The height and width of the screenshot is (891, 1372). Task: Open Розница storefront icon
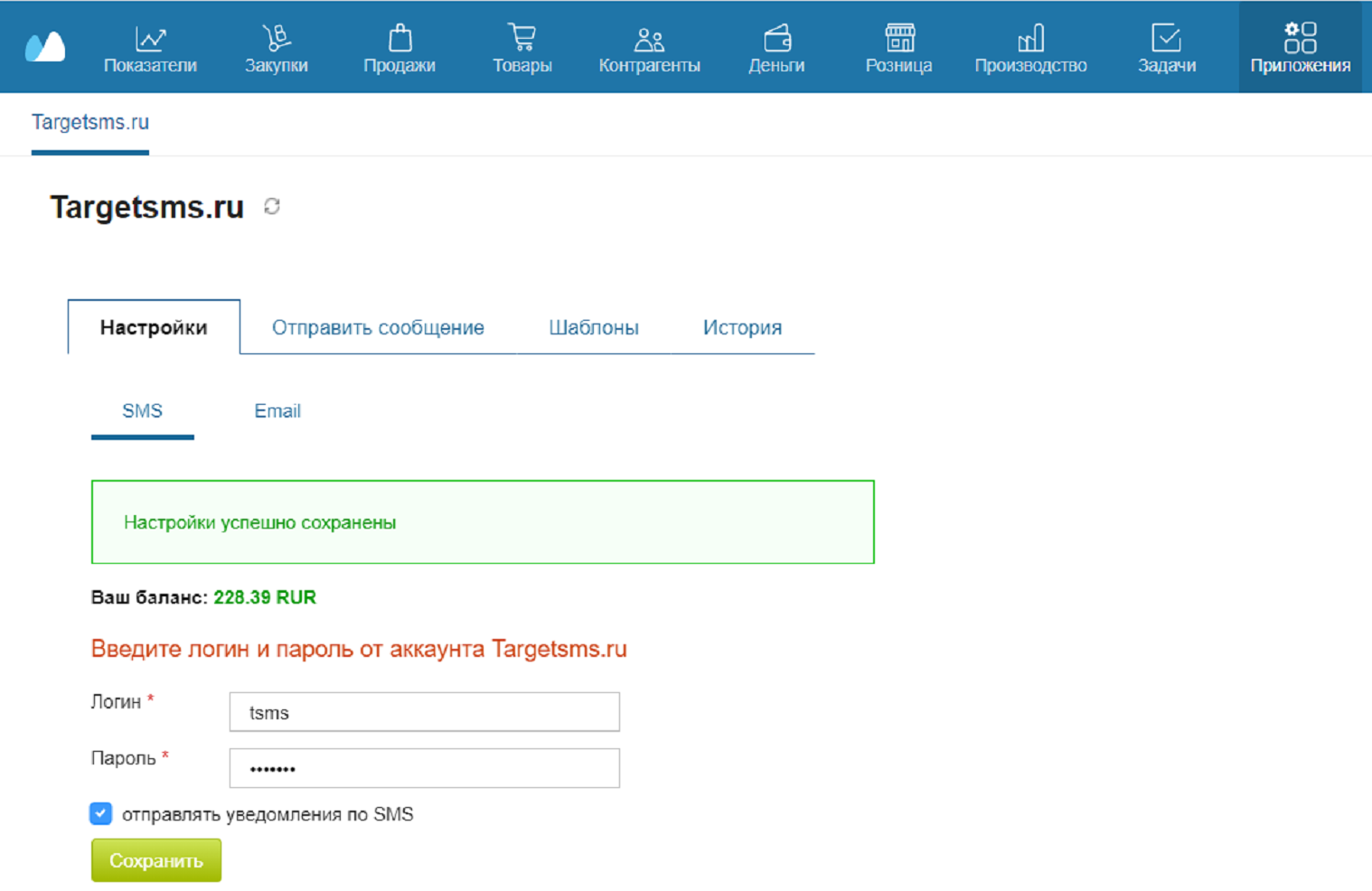tap(899, 38)
